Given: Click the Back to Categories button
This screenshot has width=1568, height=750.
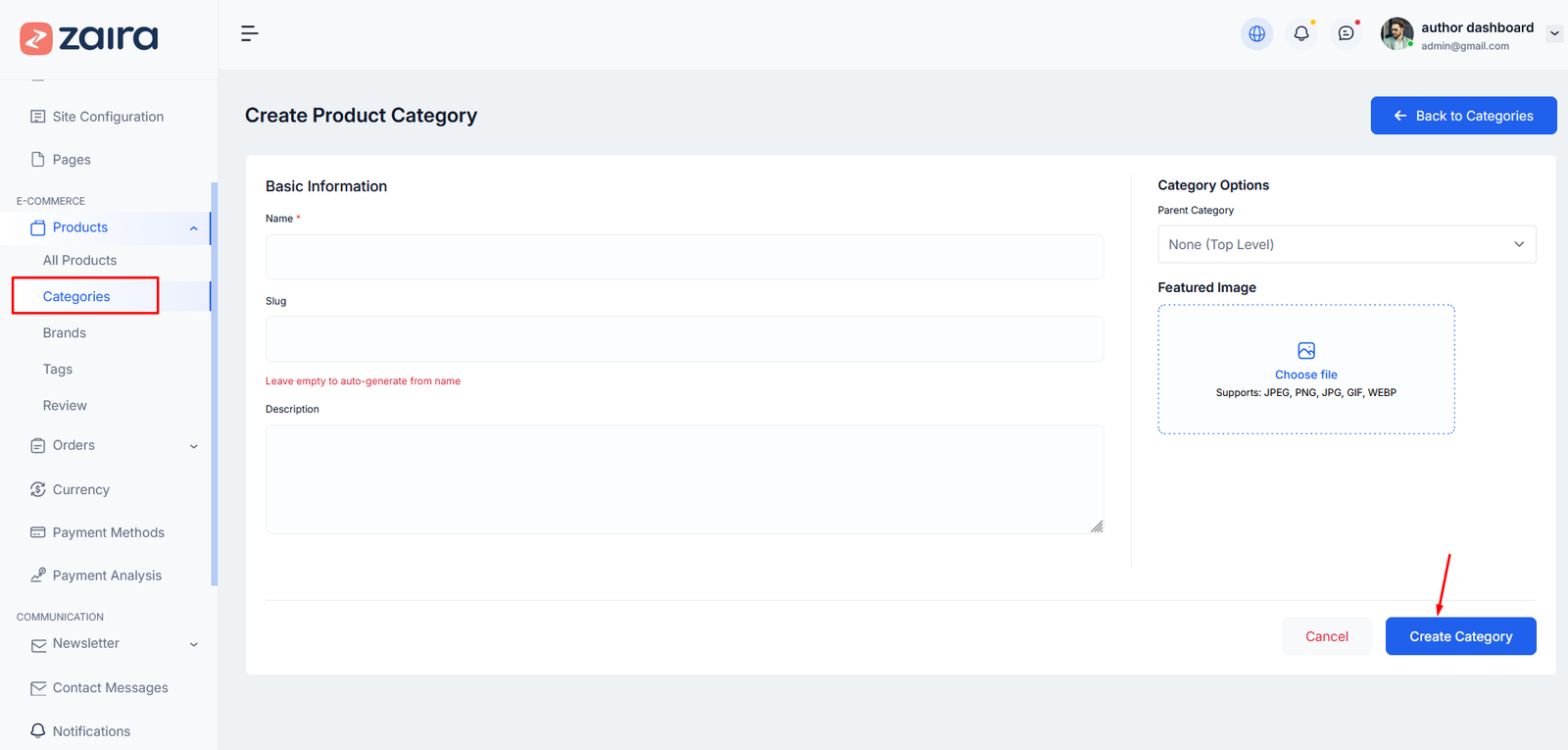Looking at the screenshot, I should 1463,116.
